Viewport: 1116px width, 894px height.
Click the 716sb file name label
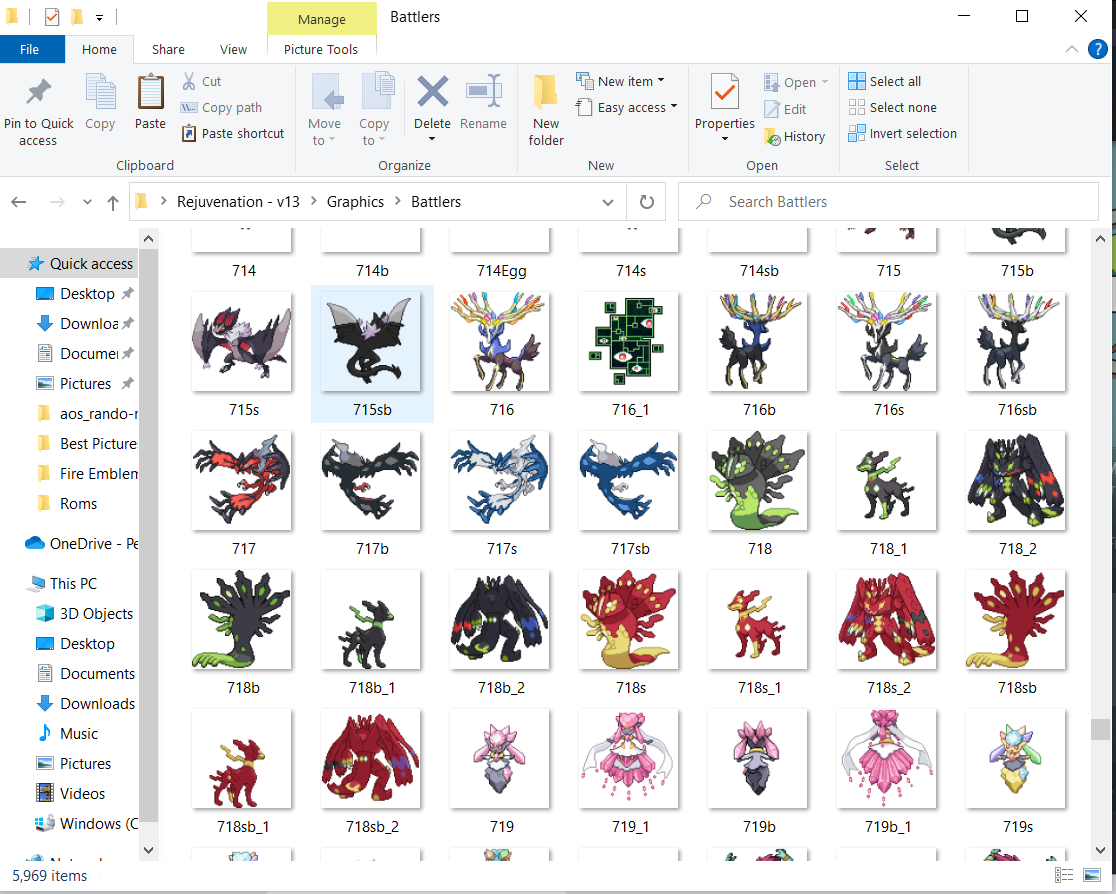(x=1017, y=409)
